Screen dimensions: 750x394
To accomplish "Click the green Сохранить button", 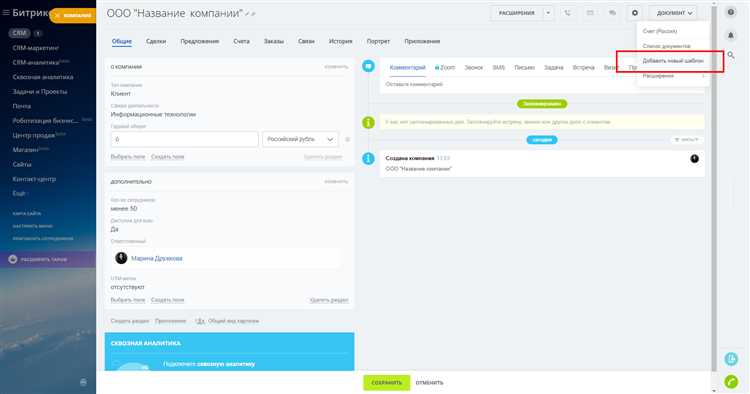I will point(386,383).
